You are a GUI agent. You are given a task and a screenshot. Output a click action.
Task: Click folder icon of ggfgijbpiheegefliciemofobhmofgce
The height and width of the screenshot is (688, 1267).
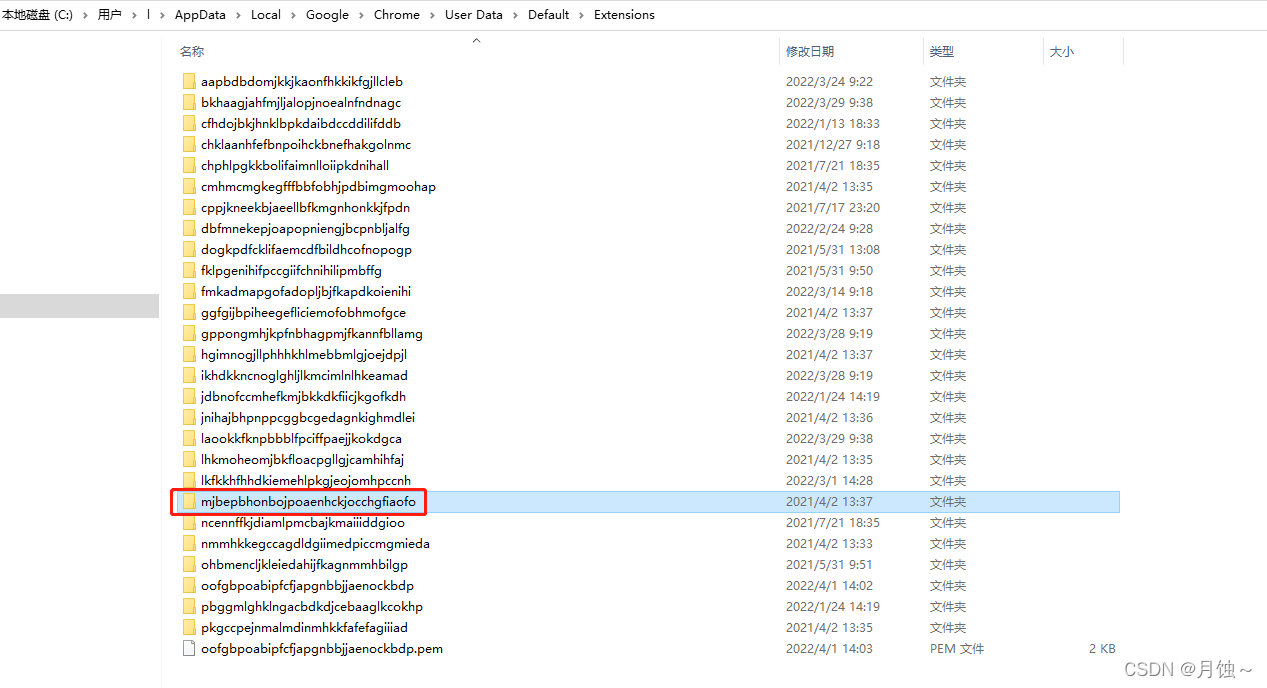[189, 313]
